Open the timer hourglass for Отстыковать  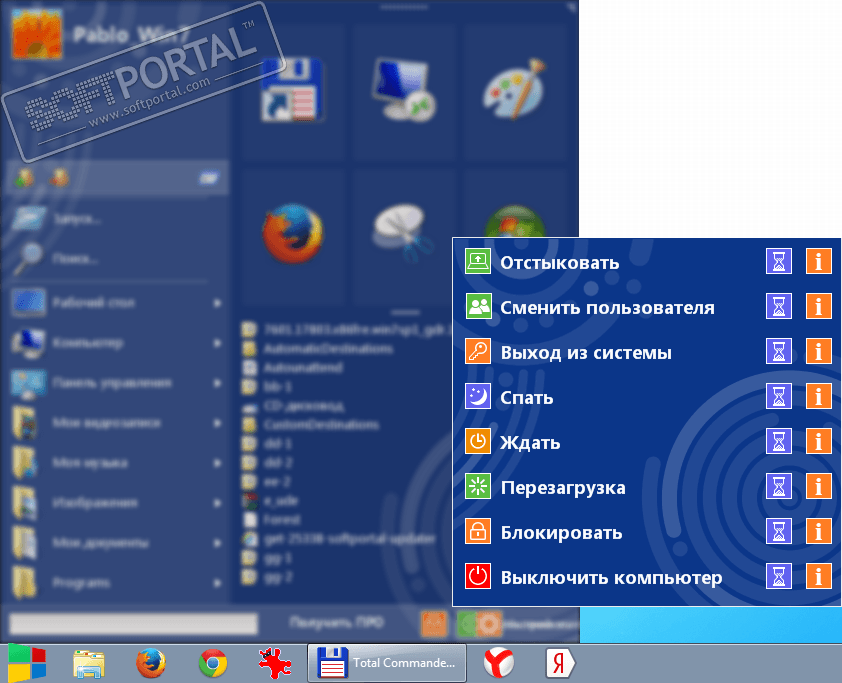[x=779, y=261]
